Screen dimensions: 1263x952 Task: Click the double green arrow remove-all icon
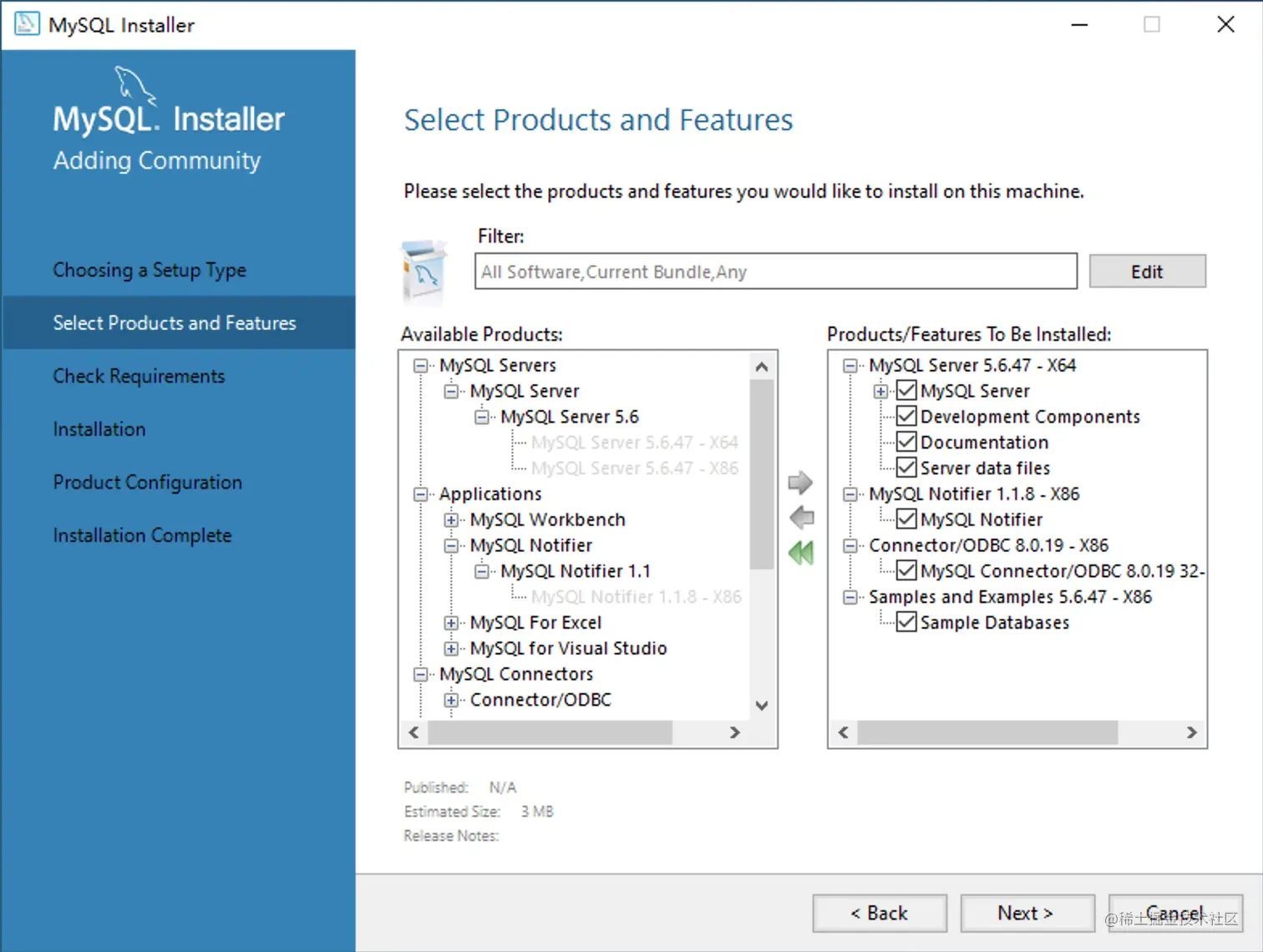801,552
